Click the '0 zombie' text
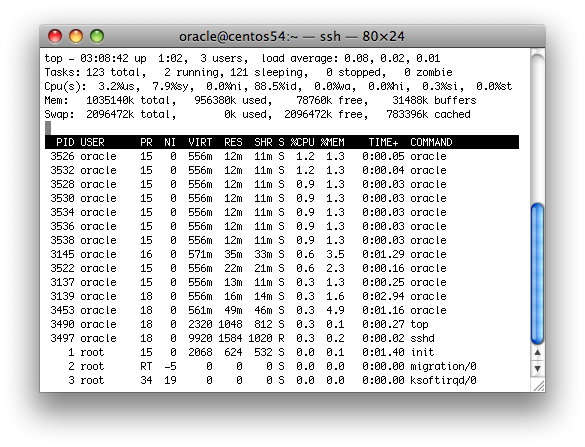The width and height of the screenshot is (585, 447). (x=428, y=72)
